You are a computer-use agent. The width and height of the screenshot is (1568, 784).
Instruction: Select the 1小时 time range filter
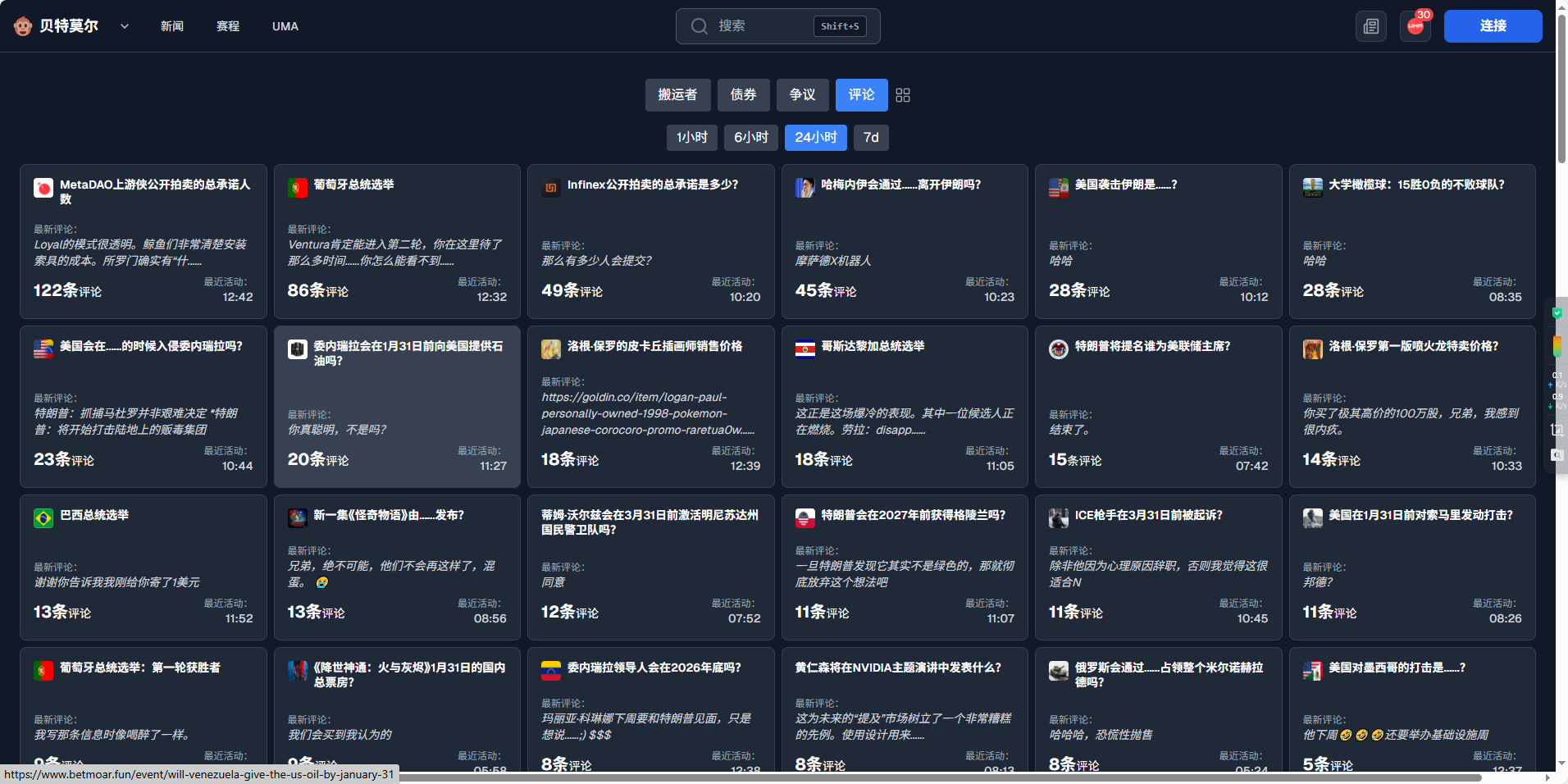pos(691,138)
